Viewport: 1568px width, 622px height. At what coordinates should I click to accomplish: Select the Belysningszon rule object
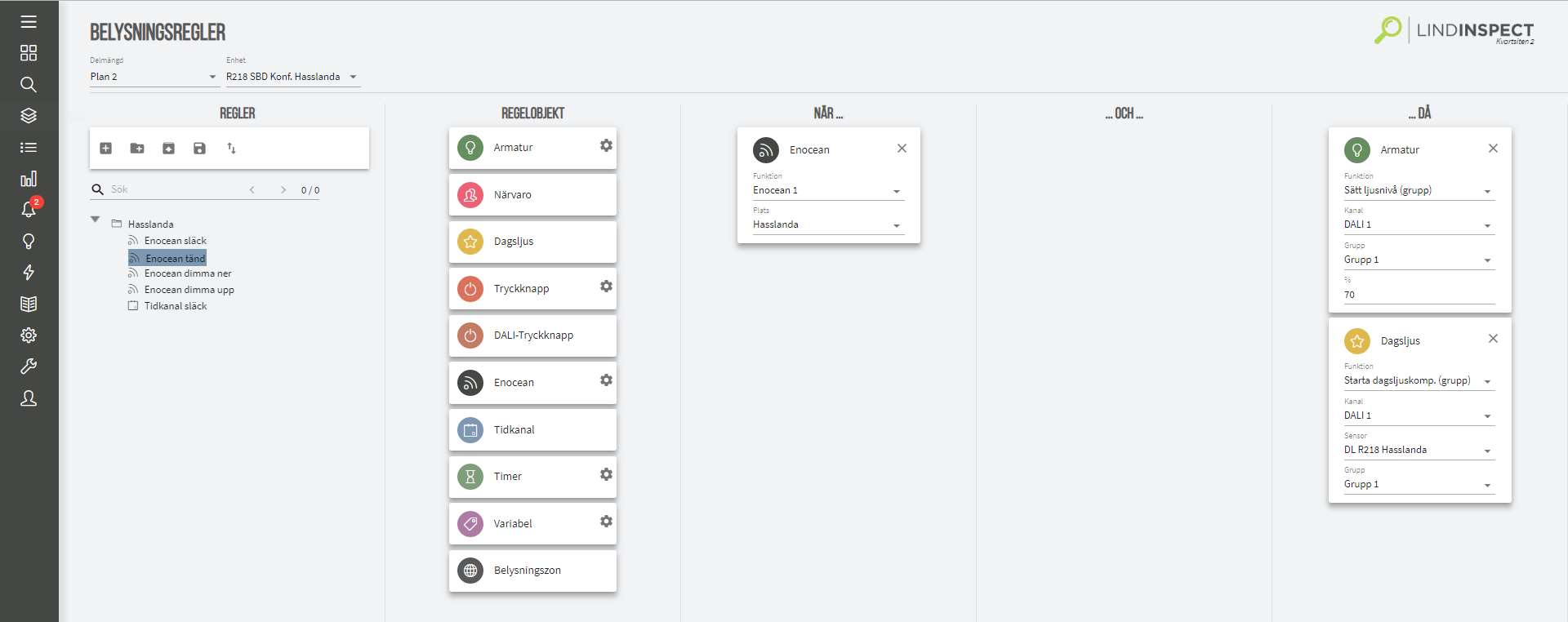tap(532, 571)
